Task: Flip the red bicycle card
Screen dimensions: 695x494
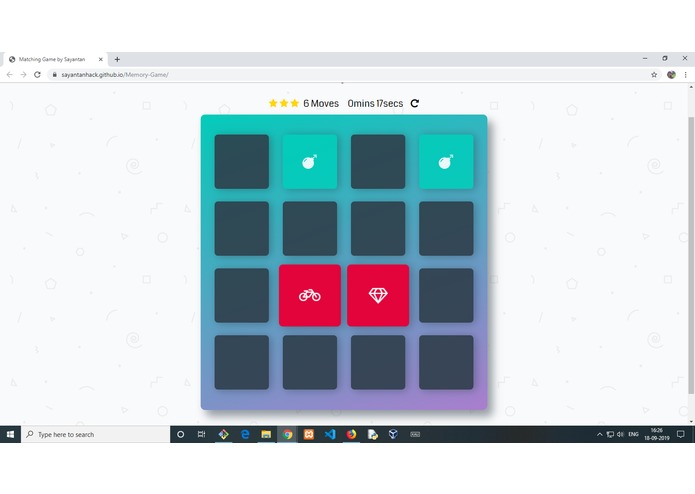Action: click(x=310, y=296)
